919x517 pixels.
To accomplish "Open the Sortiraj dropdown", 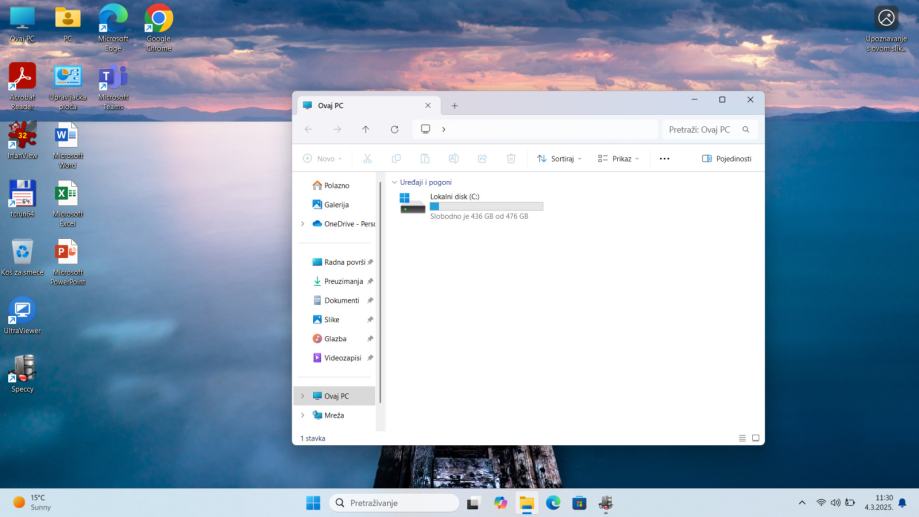I will [x=560, y=158].
